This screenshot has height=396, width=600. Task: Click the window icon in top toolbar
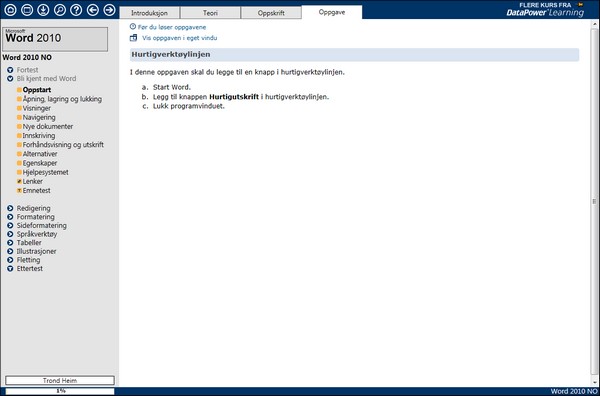click(x=27, y=10)
